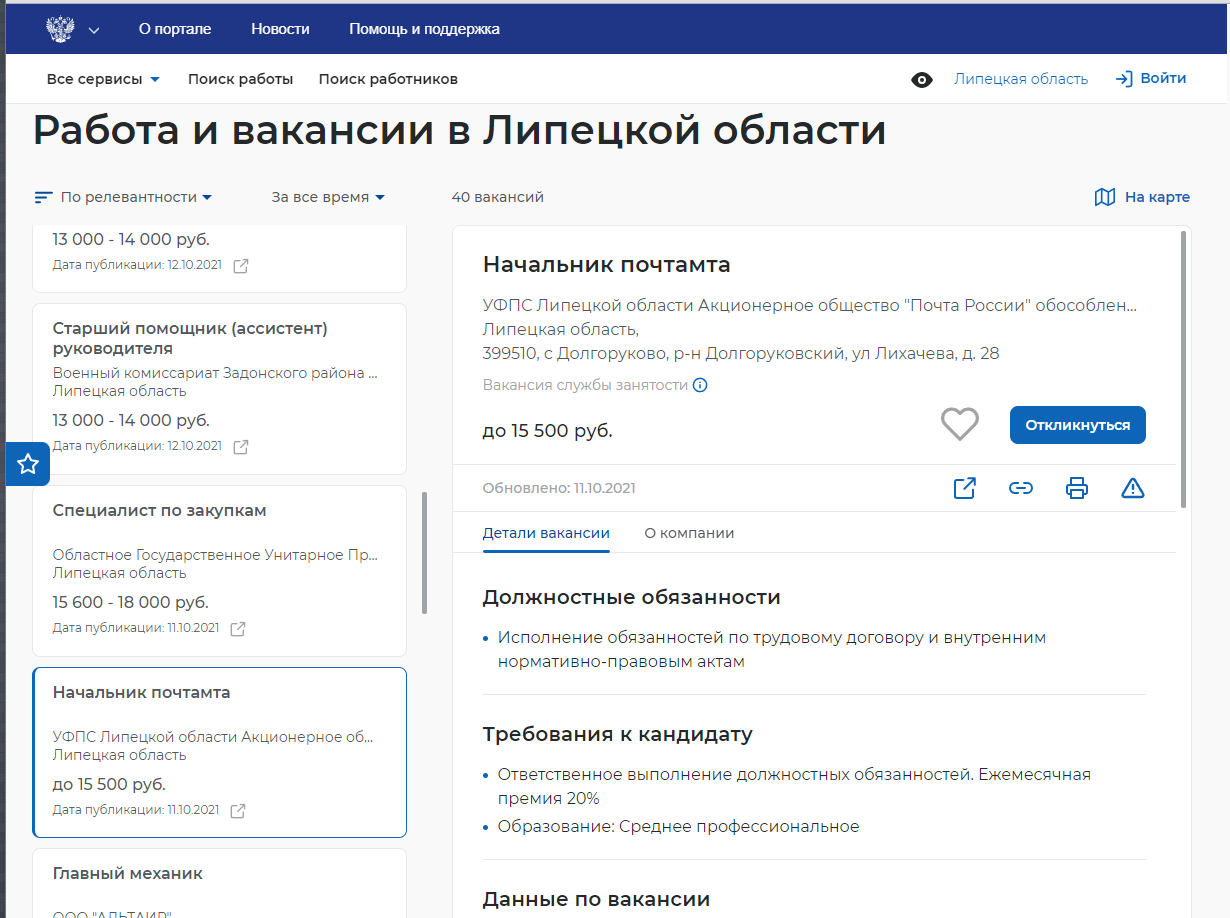
Task: Open the Все сервисы dropdown
Action: point(103,79)
